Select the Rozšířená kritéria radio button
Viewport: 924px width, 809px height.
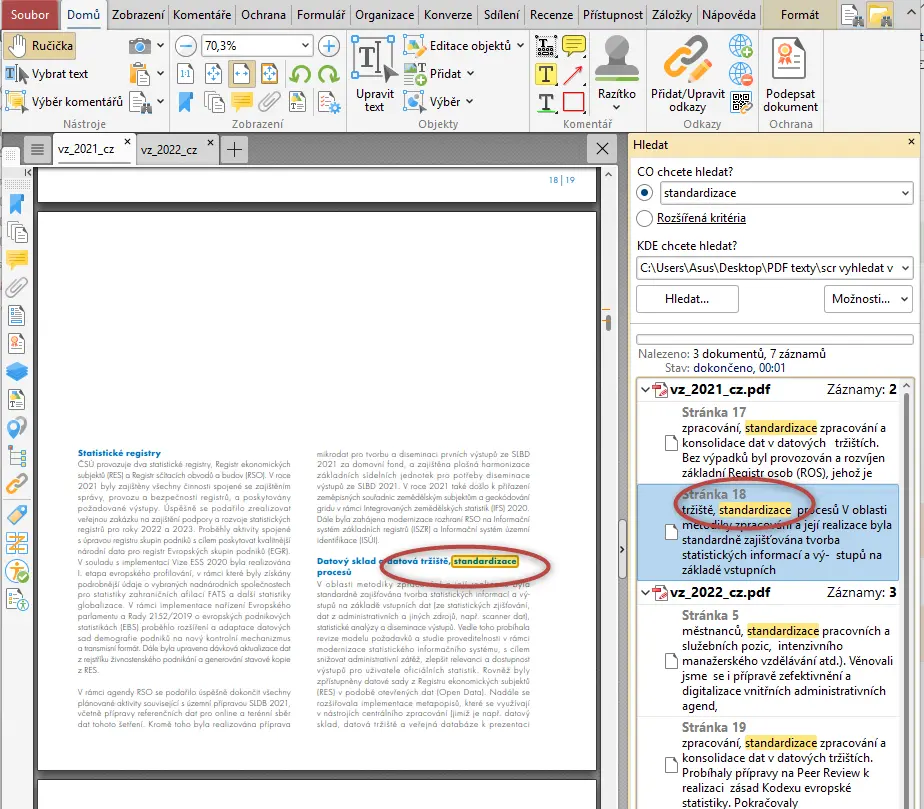point(645,218)
